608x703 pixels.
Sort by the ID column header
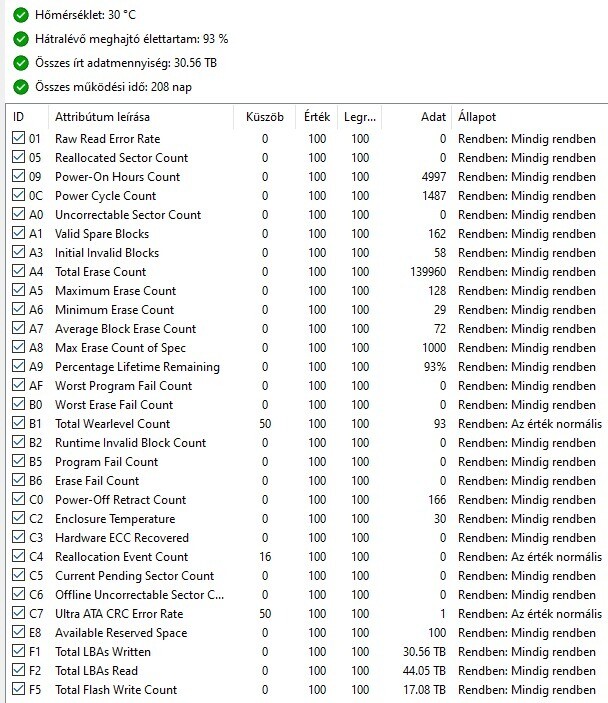tap(27, 117)
